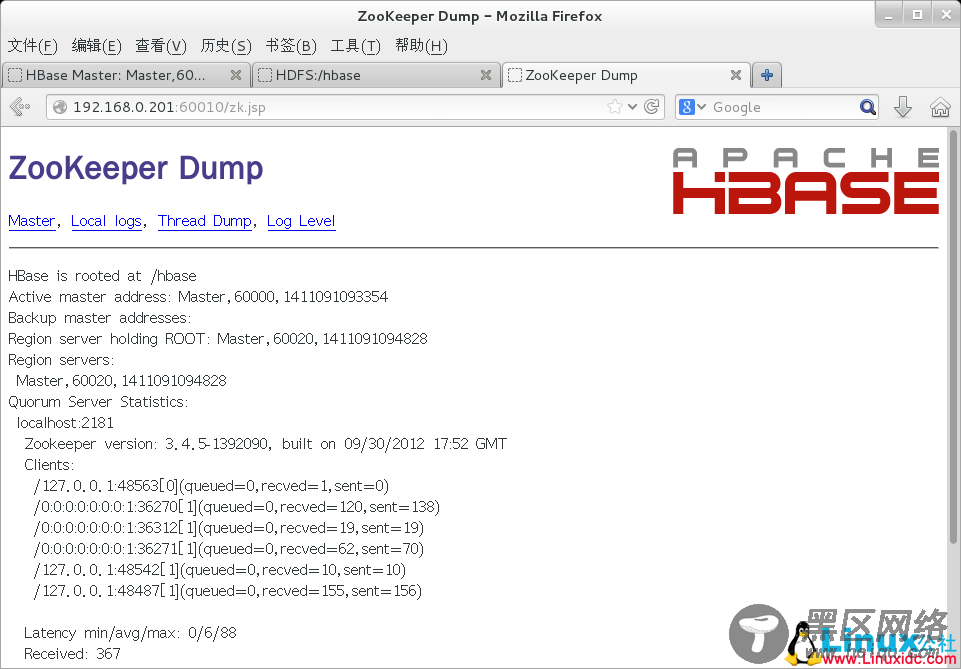The image size is (961, 669).
Task: Click the Latency min/avg/max line
Action: click(x=130, y=632)
